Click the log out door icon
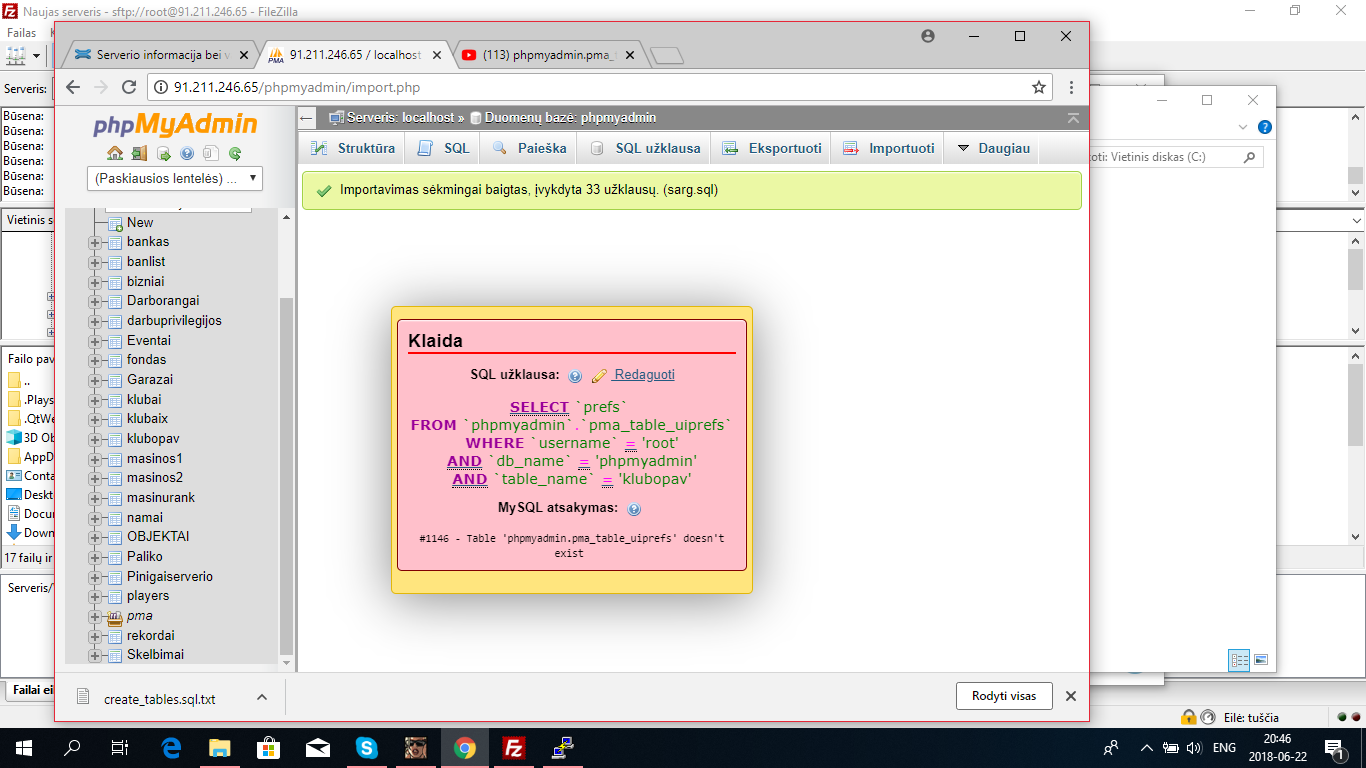The width and height of the screenshot is (1366, 768). coord(139,153)
